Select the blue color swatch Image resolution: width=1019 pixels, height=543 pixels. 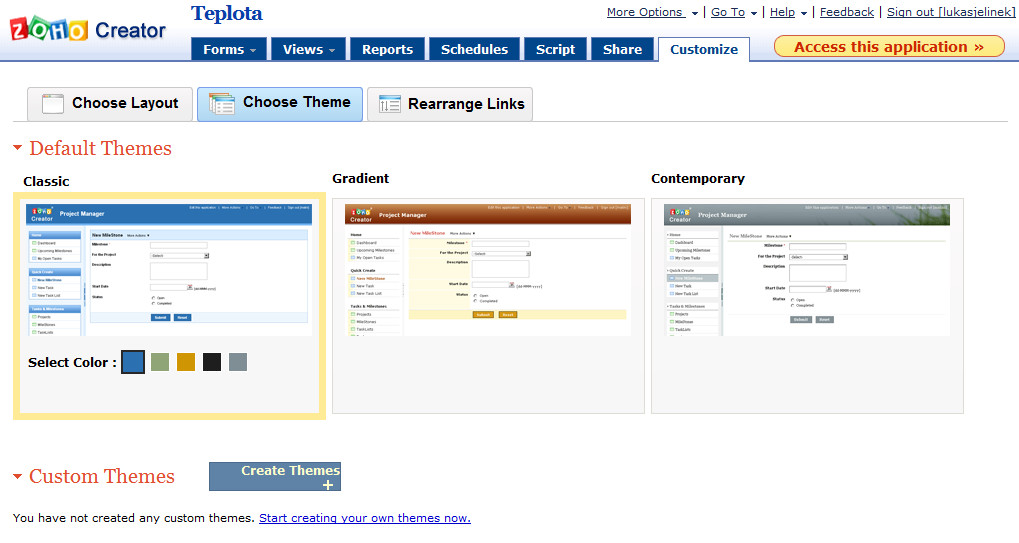[133, 362]
